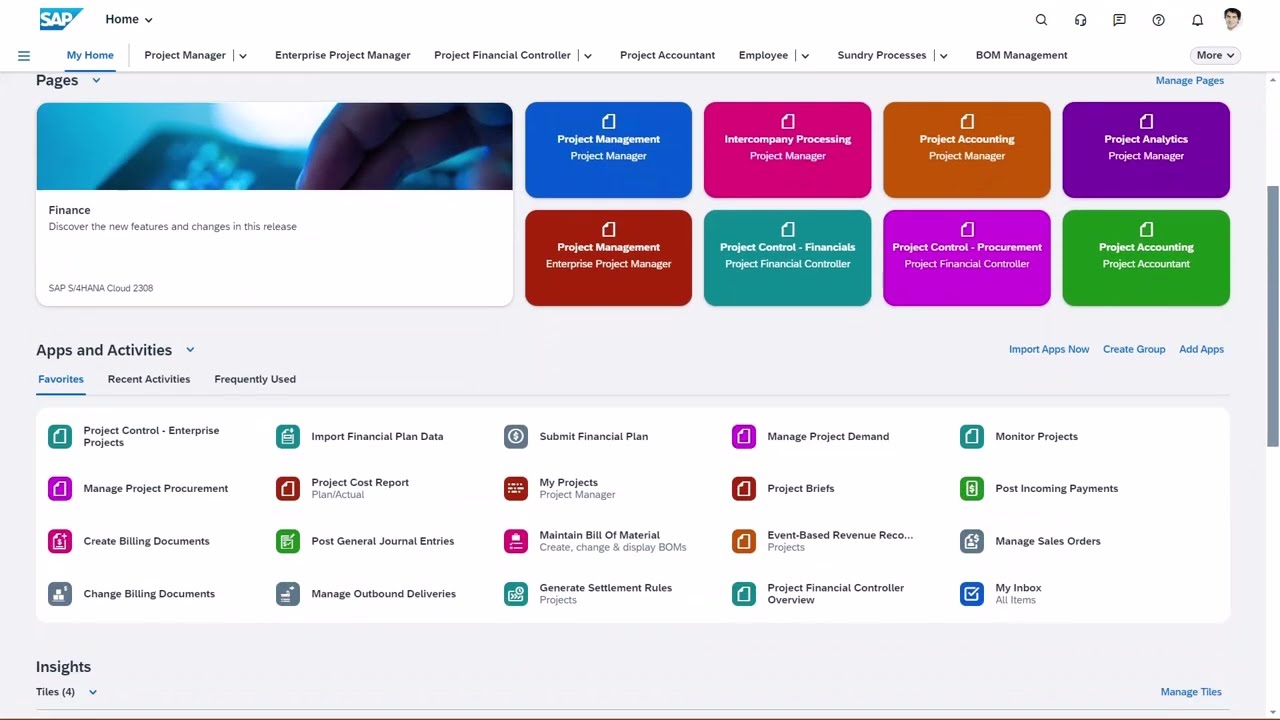Launch Monitor Projects icon

(x=972, y=436)
